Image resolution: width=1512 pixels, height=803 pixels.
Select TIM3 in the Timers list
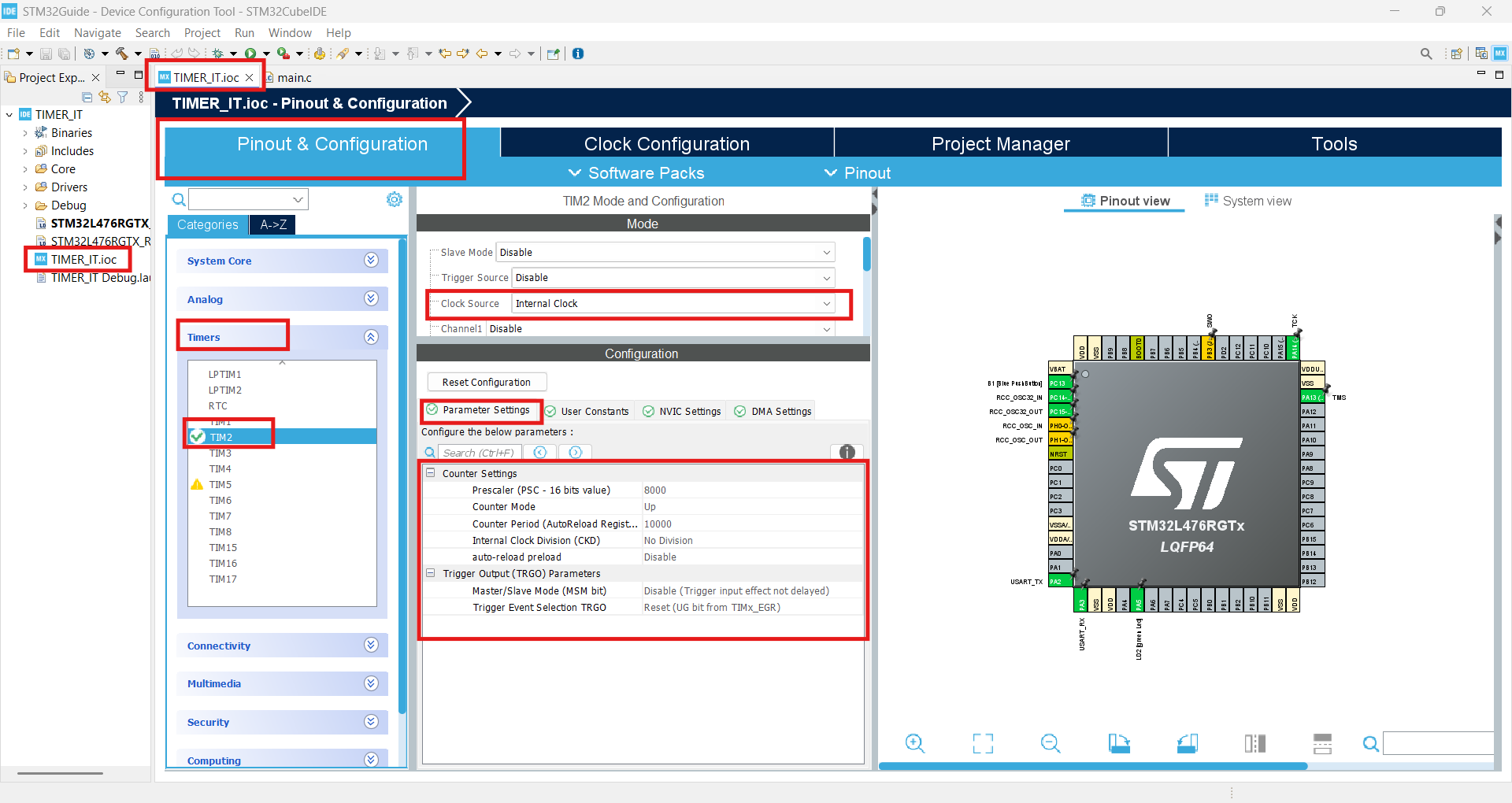[220, 453]
